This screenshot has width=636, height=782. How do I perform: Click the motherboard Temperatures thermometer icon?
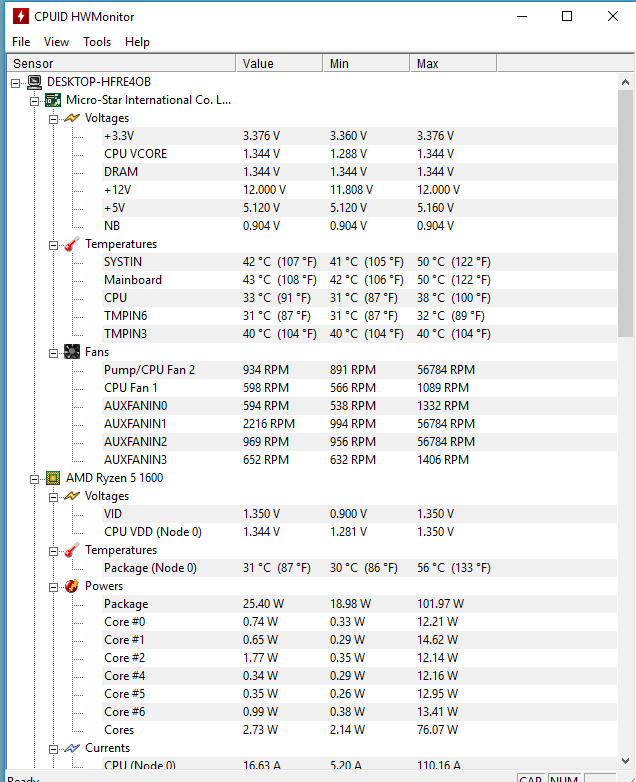pyautogui.click(x=72, y=244)
